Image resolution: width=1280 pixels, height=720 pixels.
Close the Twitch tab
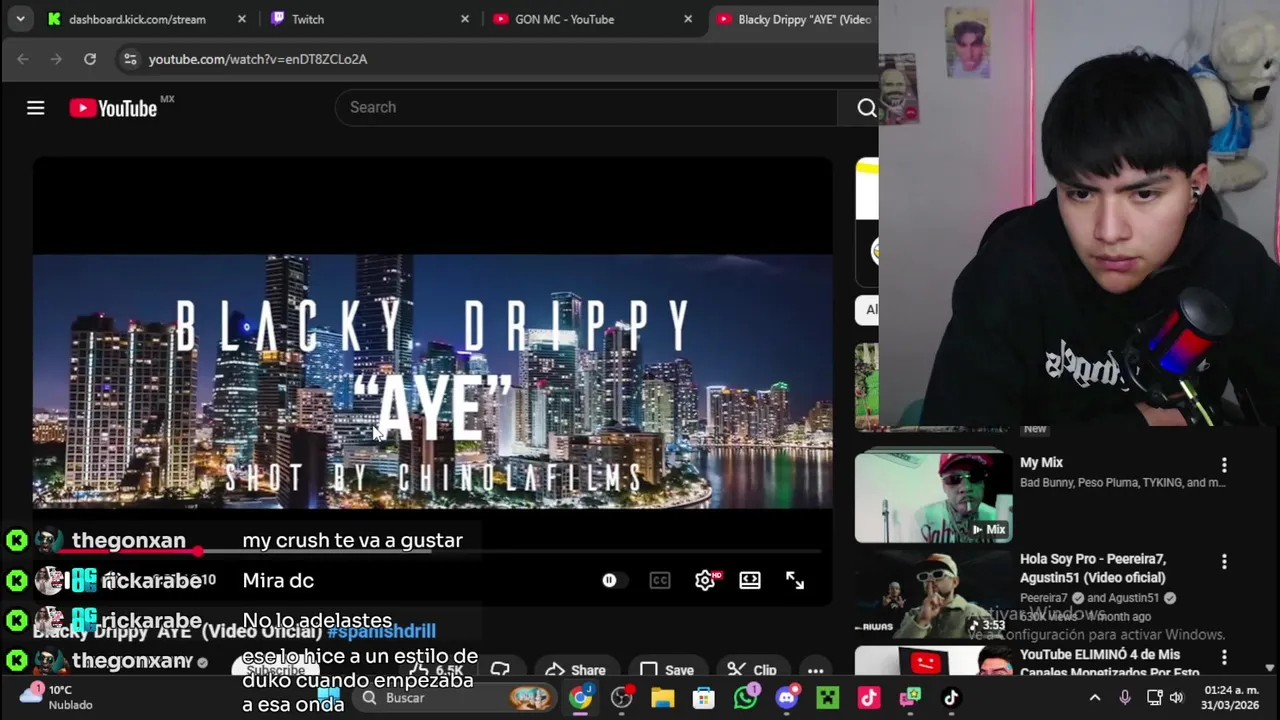point(465,19)
